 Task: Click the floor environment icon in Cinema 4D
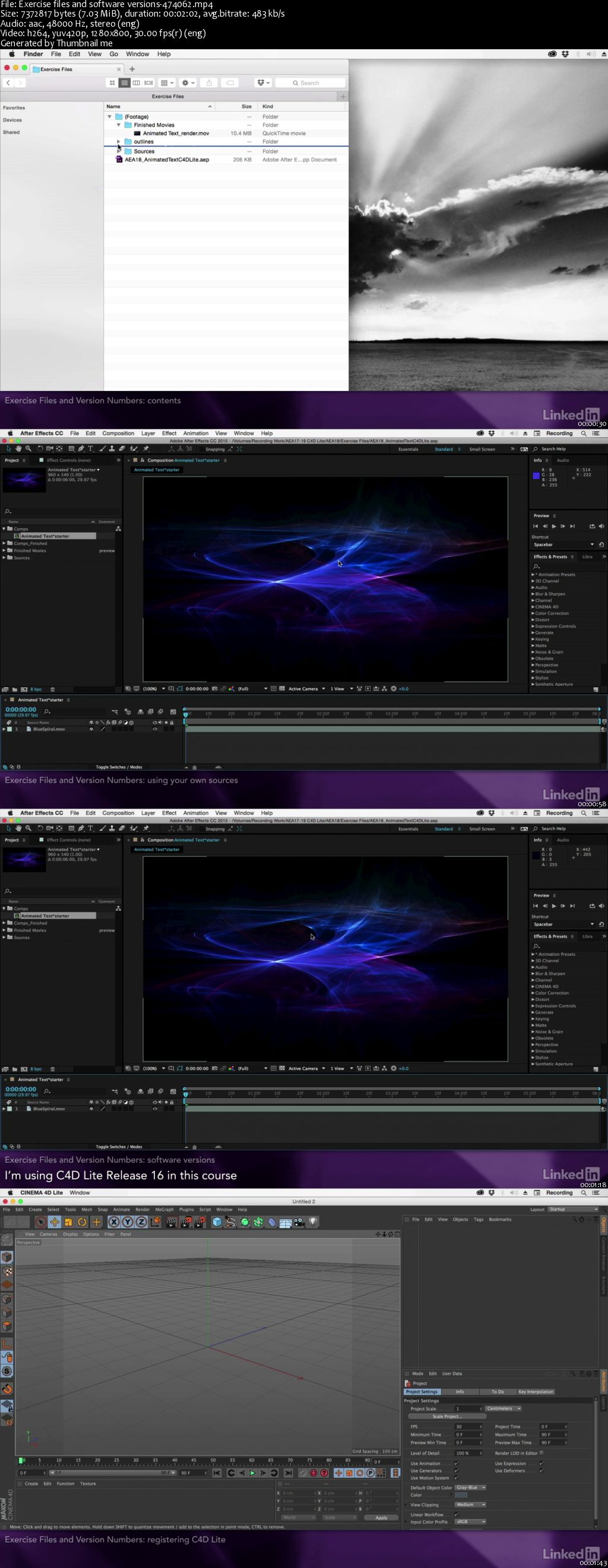286,1222
